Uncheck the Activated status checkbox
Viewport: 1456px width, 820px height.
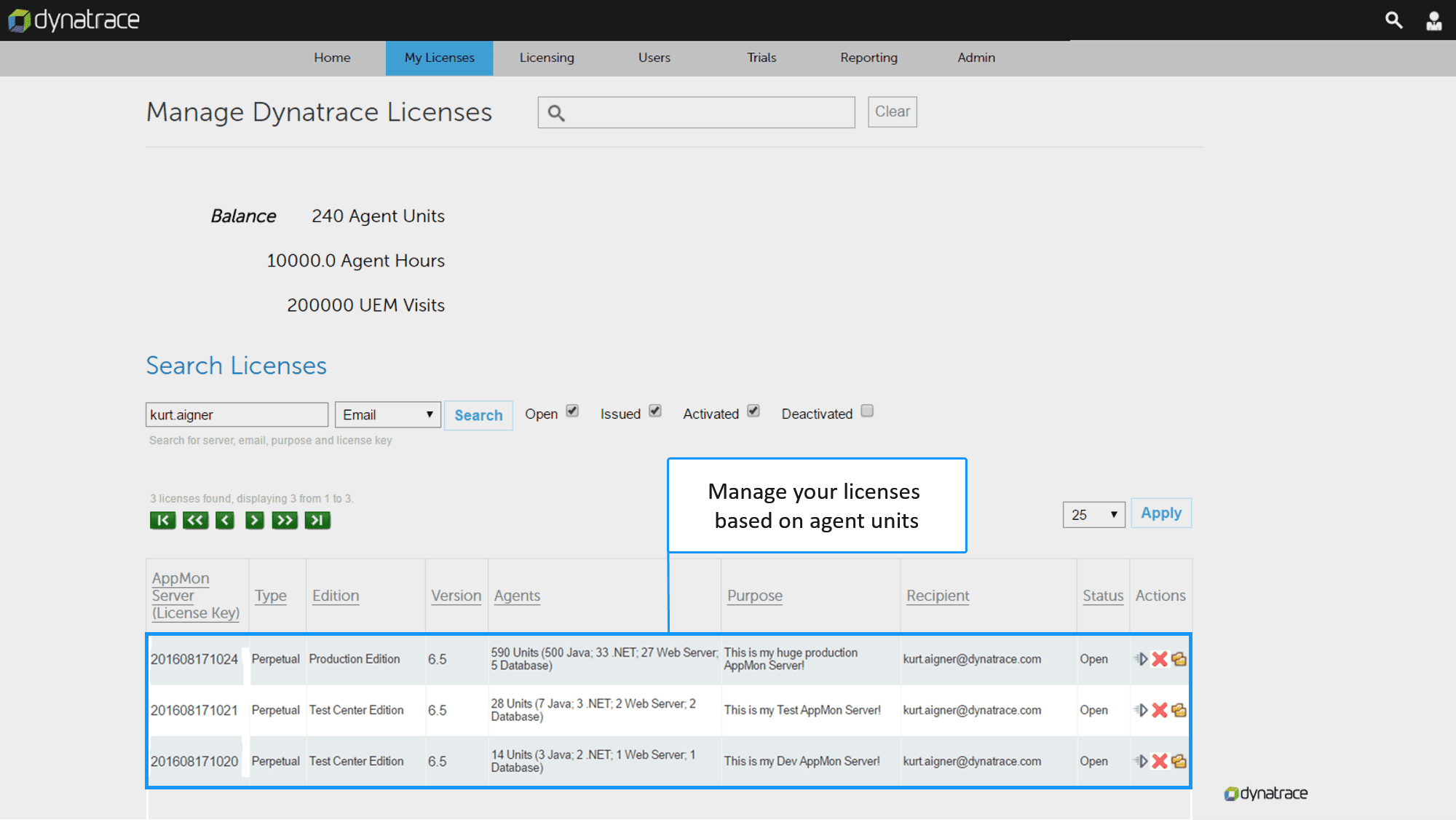753,411
